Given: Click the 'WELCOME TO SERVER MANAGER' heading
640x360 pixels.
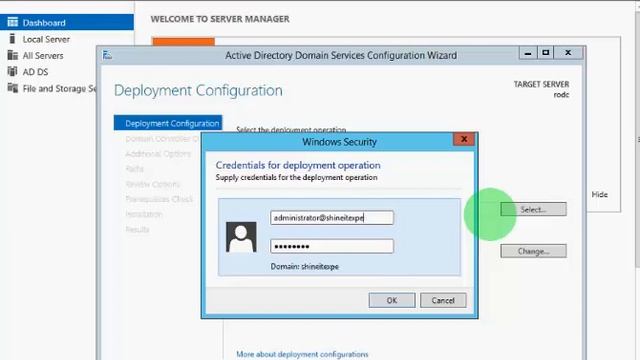Looking at the screenshot, I should tap(220, 19).
